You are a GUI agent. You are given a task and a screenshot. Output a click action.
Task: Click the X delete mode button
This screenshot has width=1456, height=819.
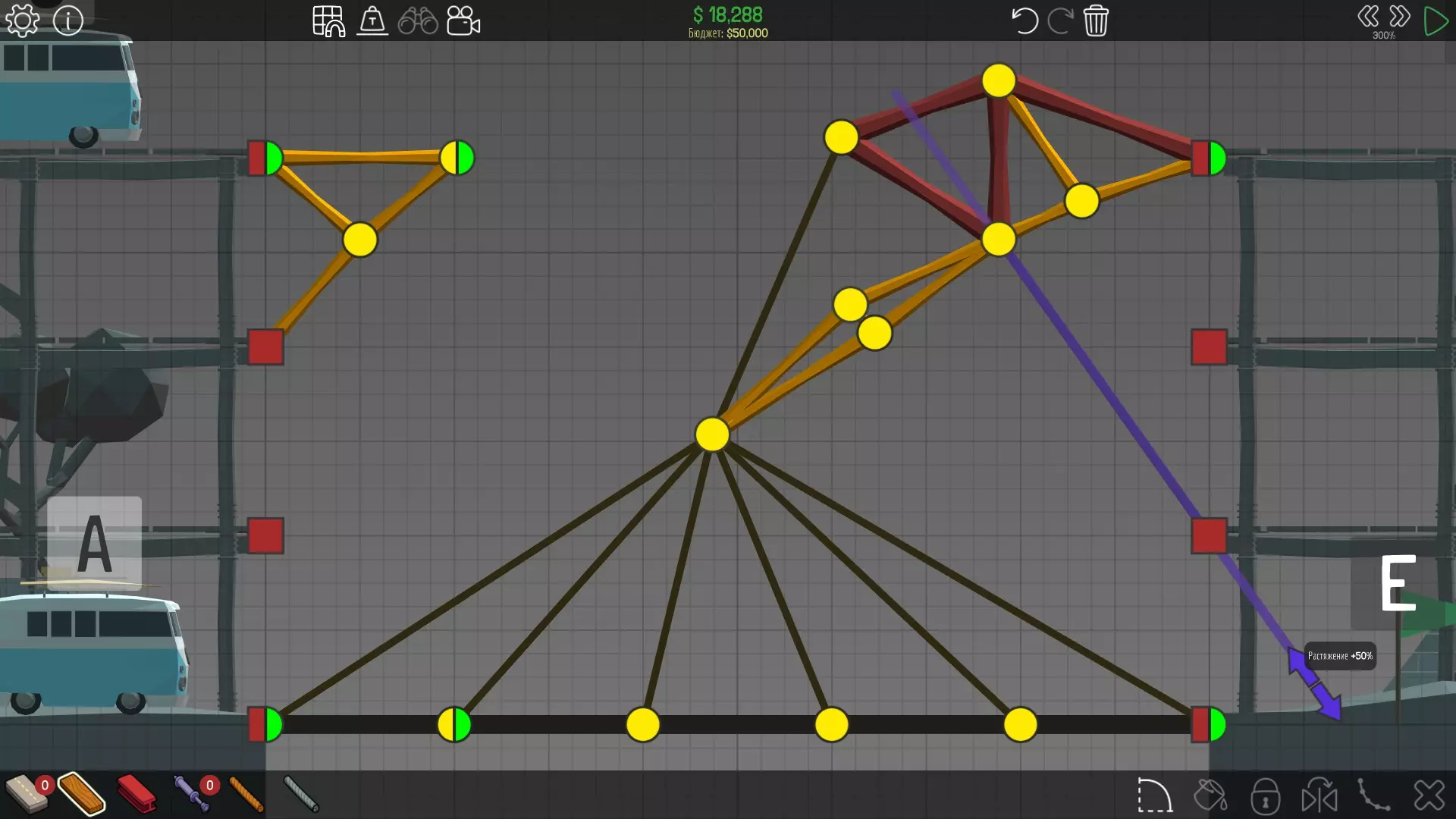(1429, 795)
